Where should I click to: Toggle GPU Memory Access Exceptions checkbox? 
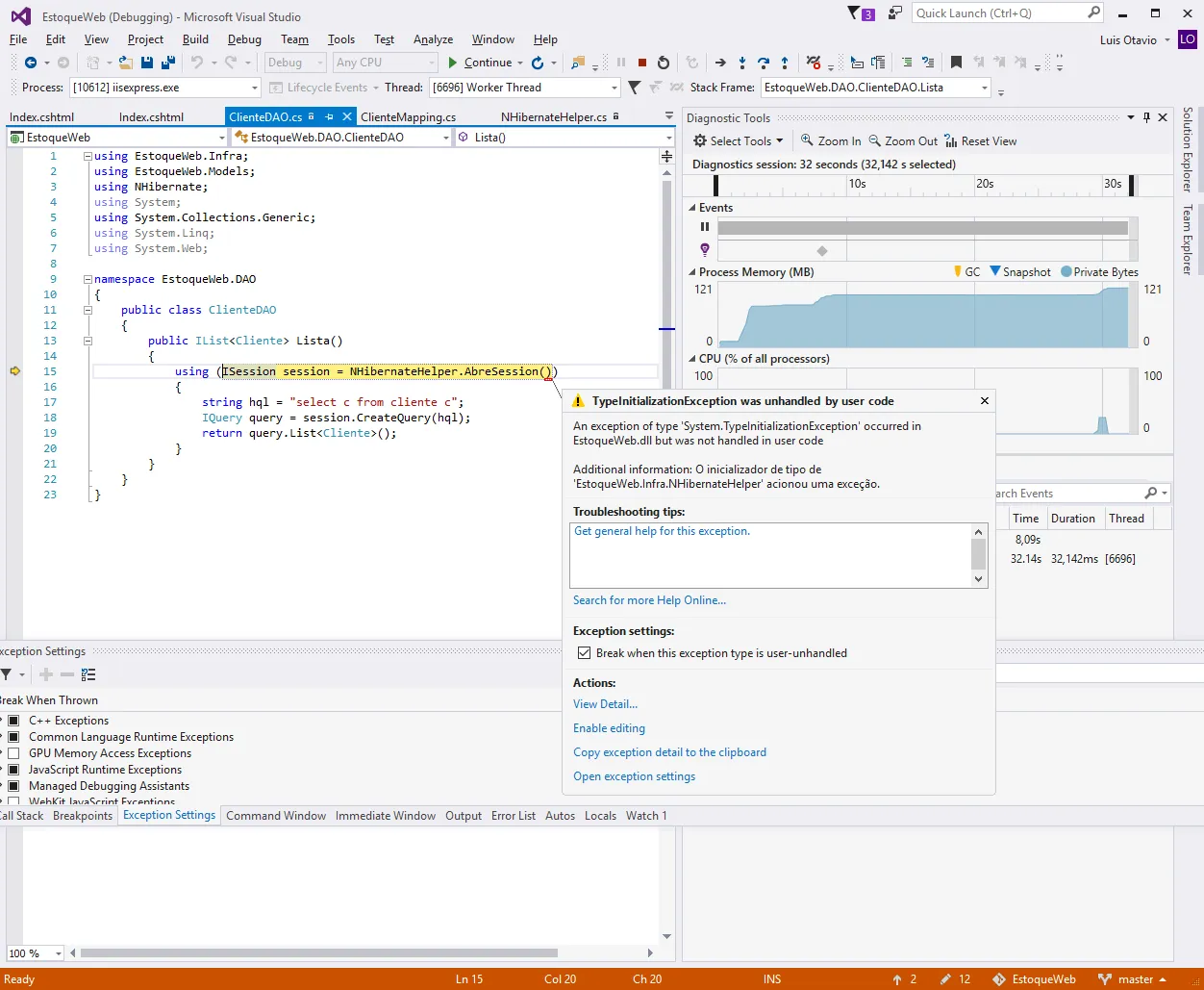coord(13,753)
